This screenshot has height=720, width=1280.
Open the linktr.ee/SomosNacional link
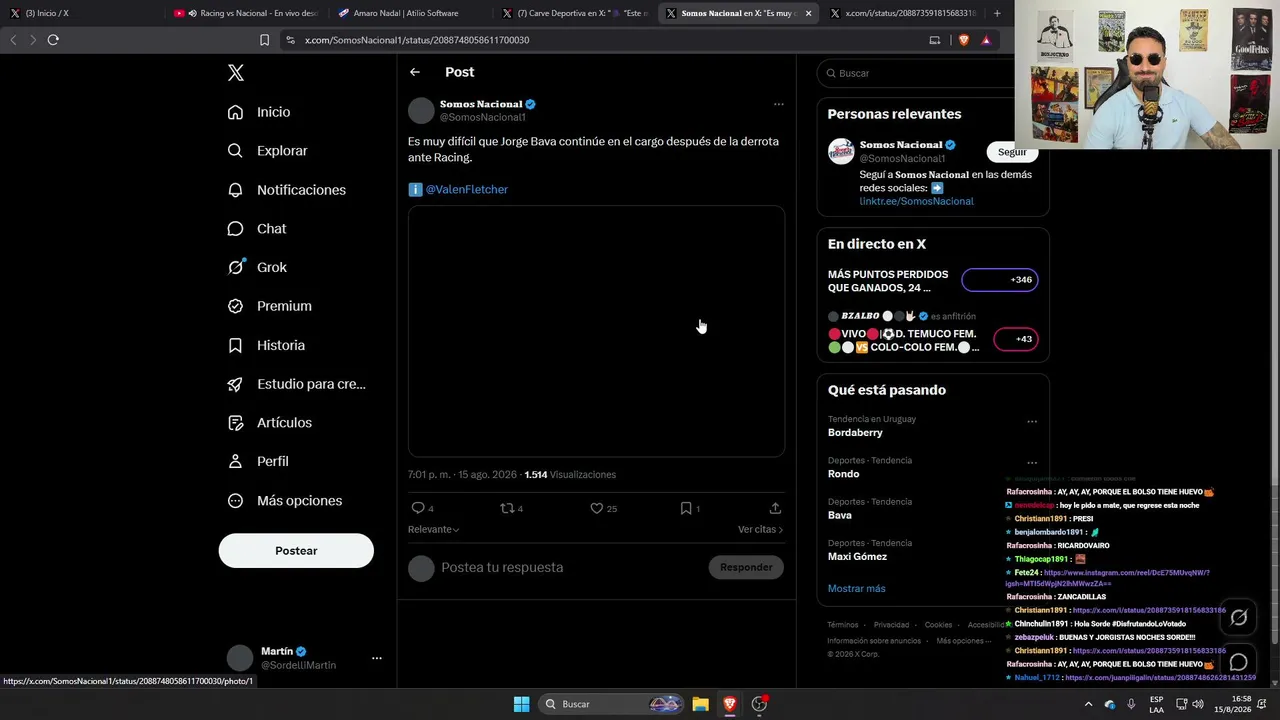[x=916, y=201]
